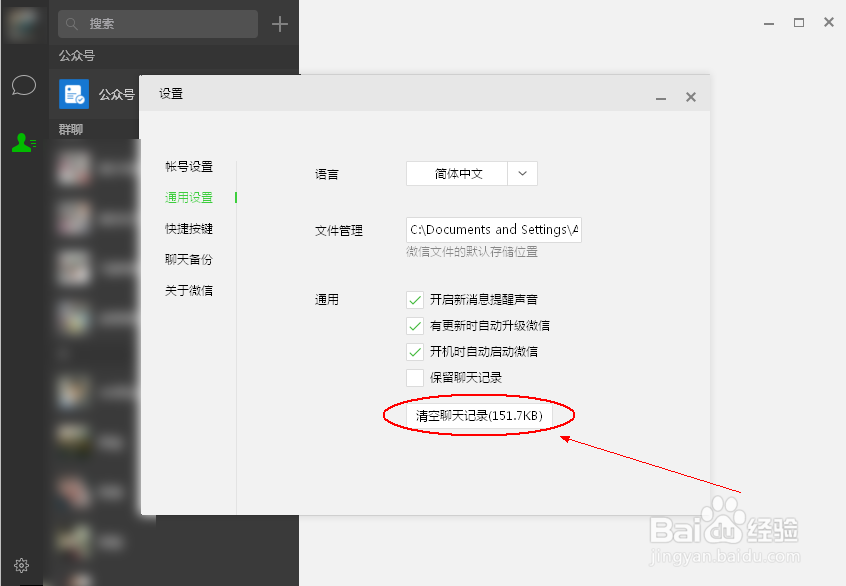This screenshot has width=846, height=586.
Task: Disable 开机时自动启动微信 checkbox
Action: (415, 352)
